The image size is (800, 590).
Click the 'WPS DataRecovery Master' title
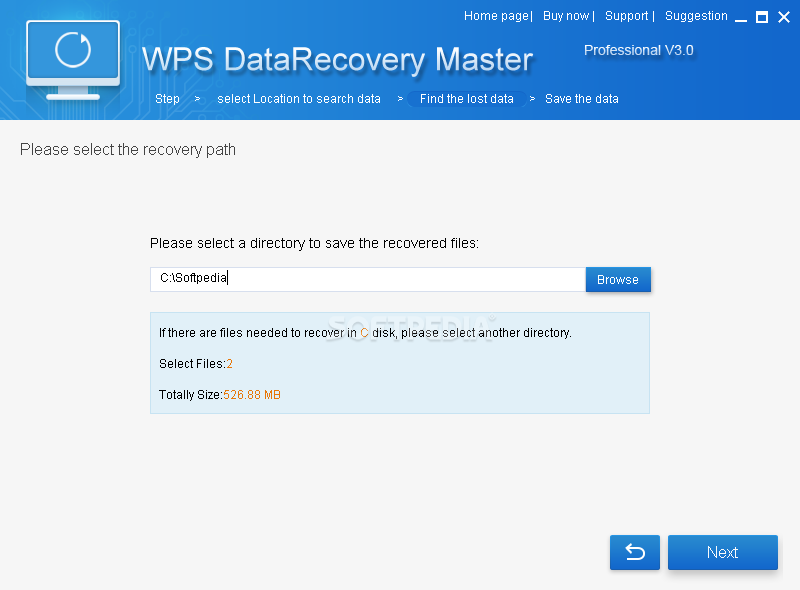337,60
